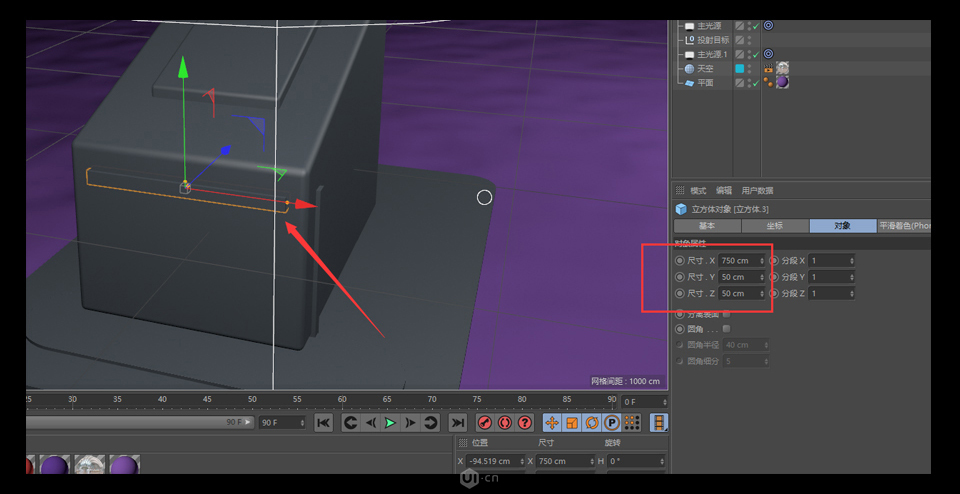Click target tag on 主光源 row

[769, 26]
